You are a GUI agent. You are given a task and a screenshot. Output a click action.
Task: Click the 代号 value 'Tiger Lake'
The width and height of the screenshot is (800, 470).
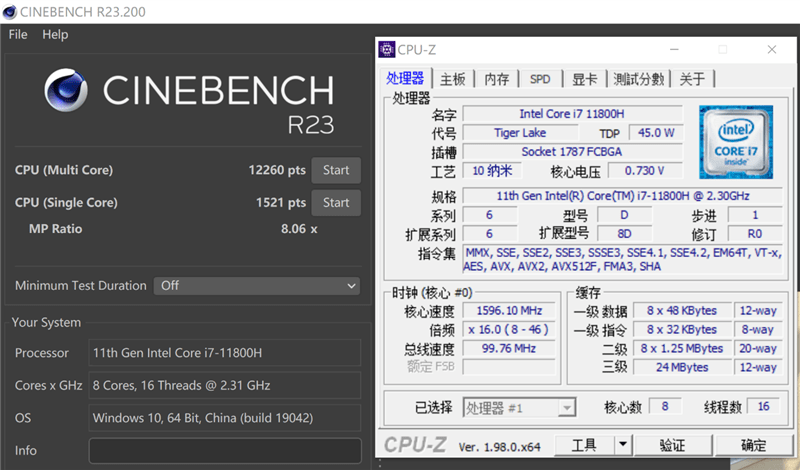(520, 133)
